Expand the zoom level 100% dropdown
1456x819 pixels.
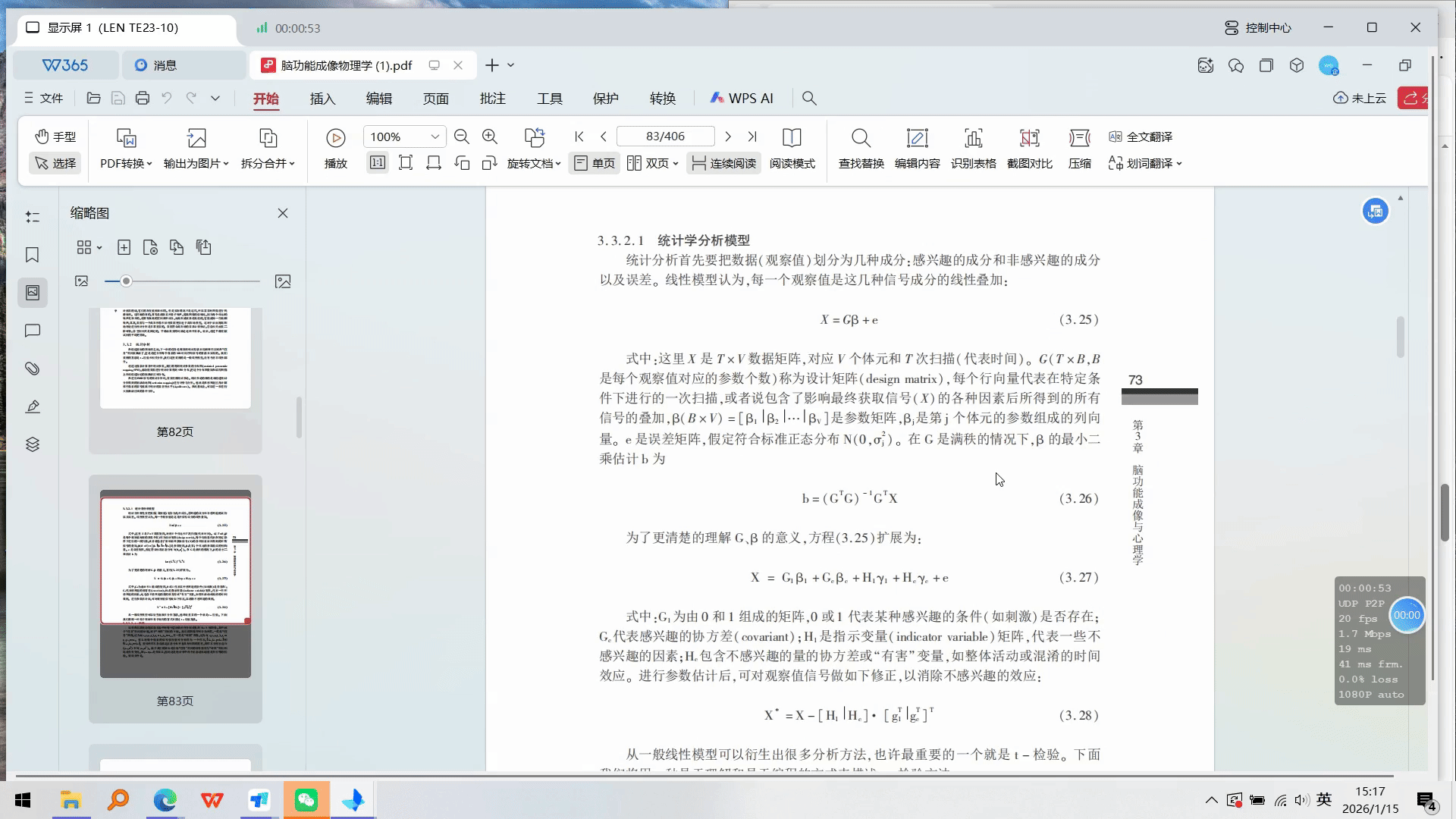pos(435,136)
